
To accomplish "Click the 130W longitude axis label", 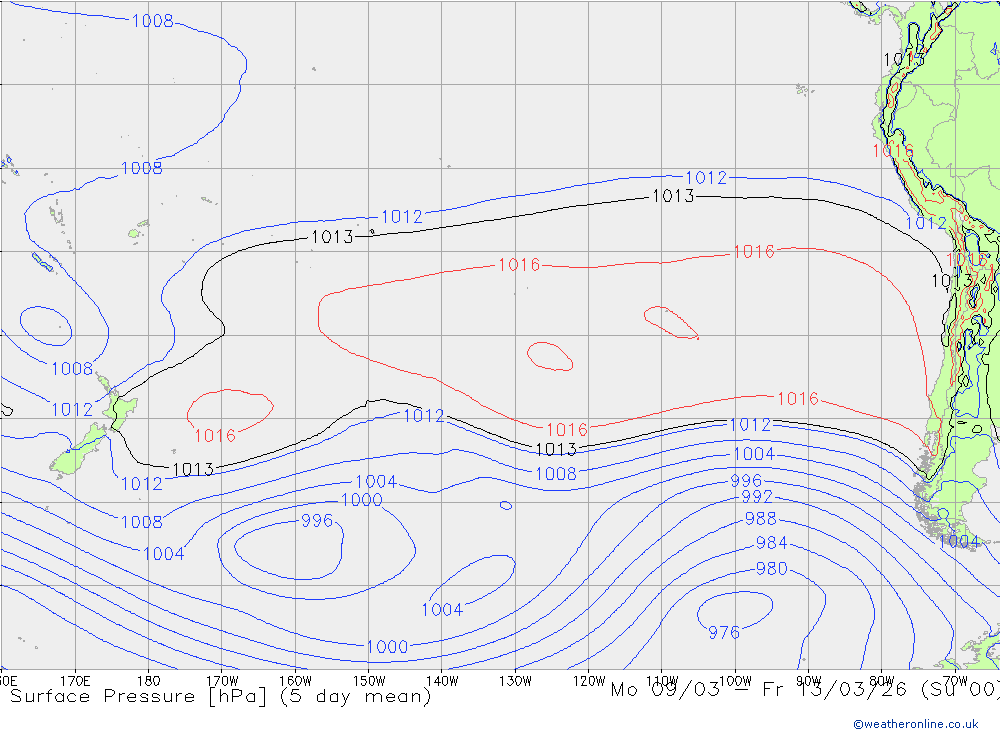I will (515, 681).
